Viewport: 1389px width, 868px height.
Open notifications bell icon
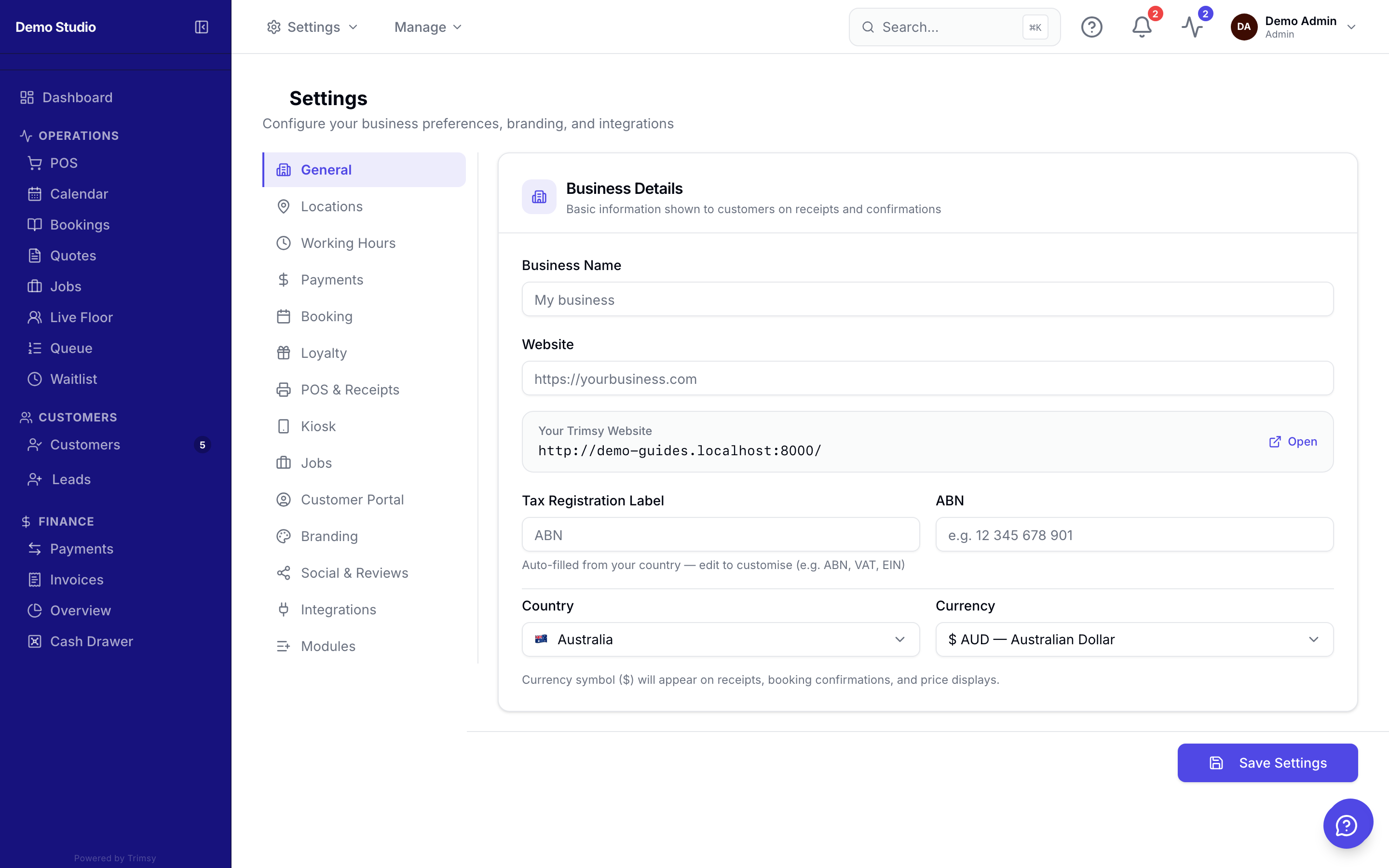point(1142,27)
